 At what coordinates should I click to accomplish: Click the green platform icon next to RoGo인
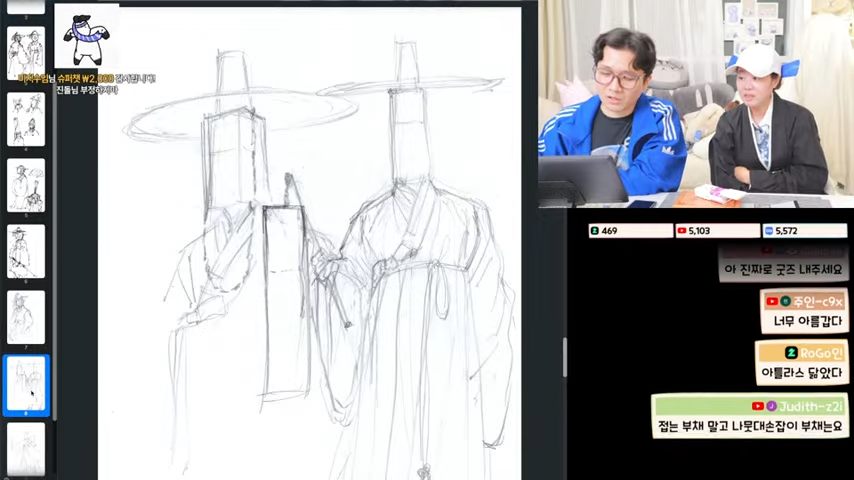point(791,353)
